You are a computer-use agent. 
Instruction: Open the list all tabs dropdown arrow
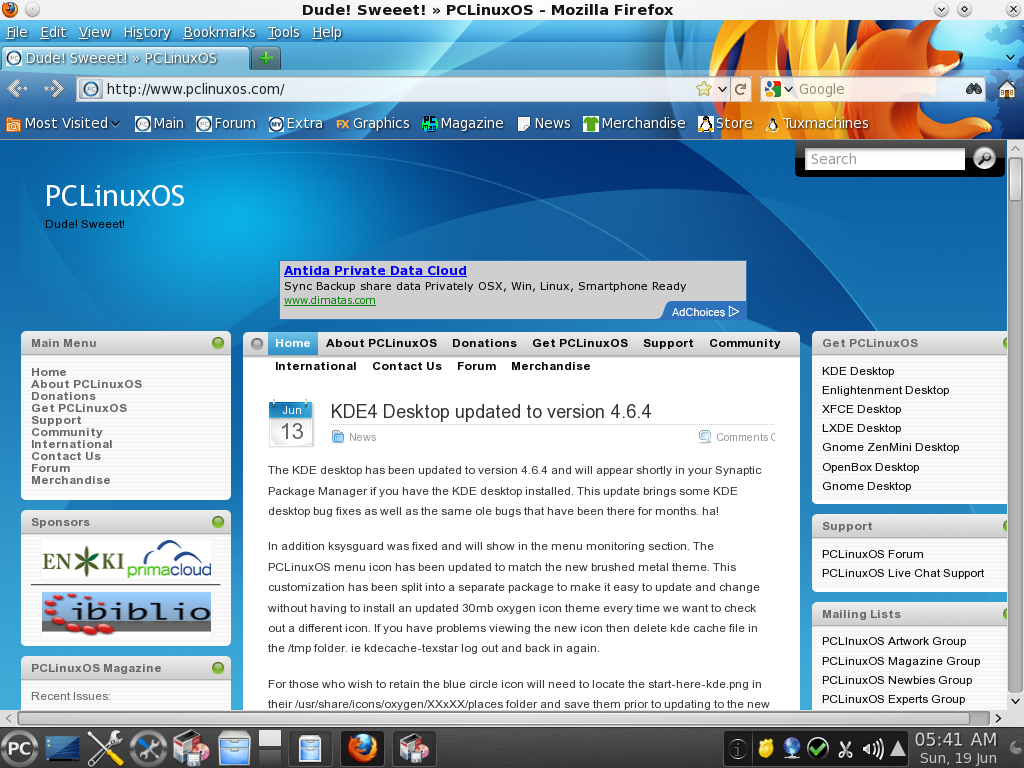pos(1010,57)
